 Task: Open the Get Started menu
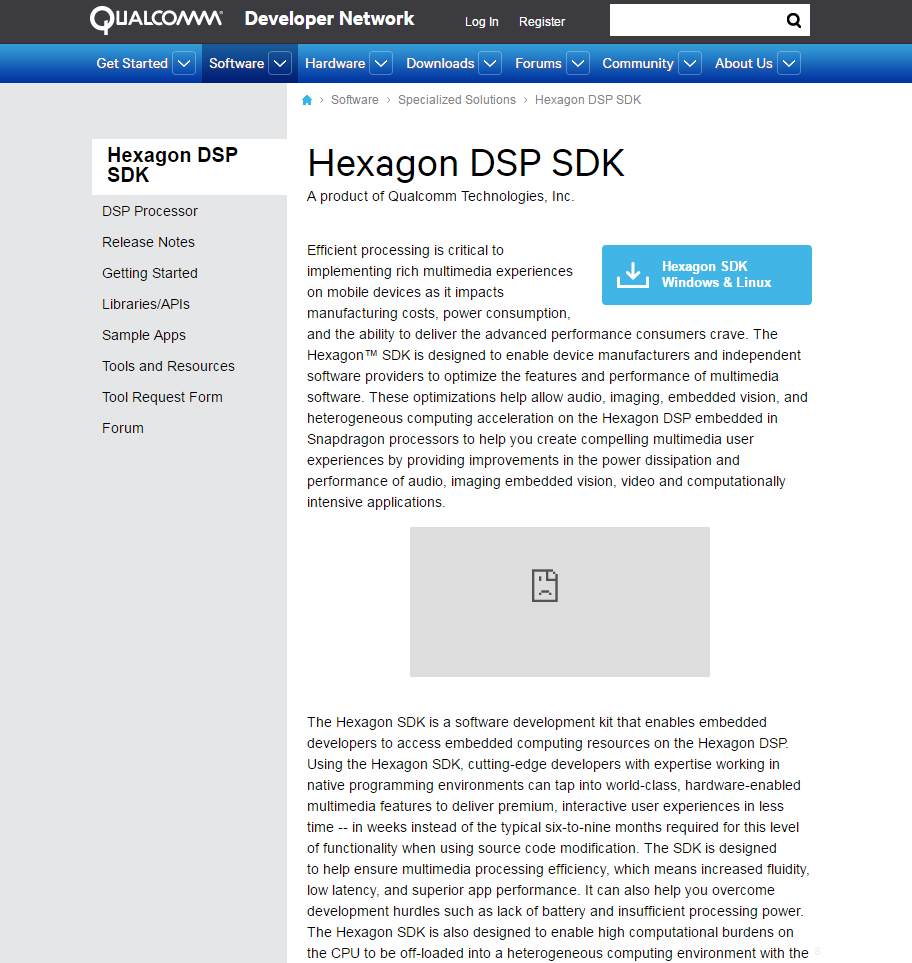pos(131,62)
